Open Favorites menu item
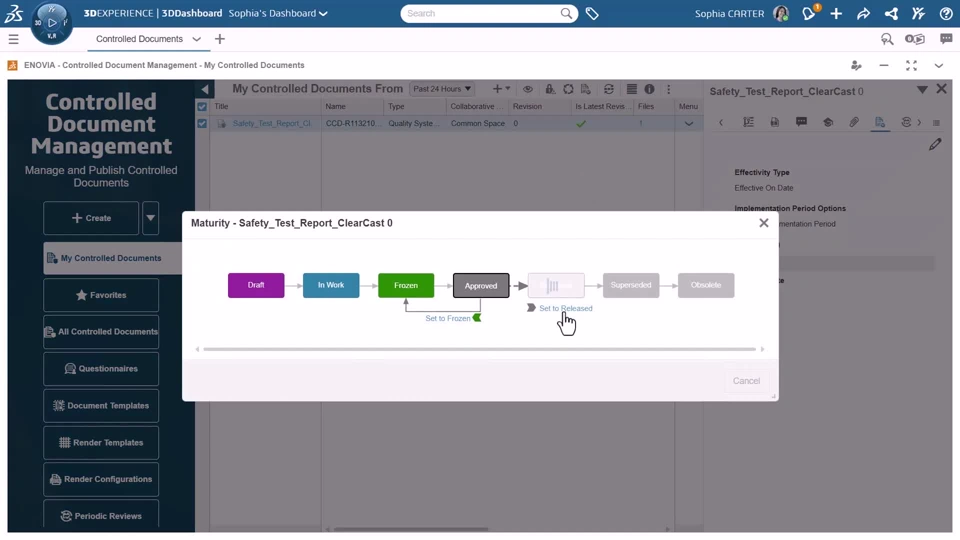Screen dimensions: 960x540 [x=101, y=295]
